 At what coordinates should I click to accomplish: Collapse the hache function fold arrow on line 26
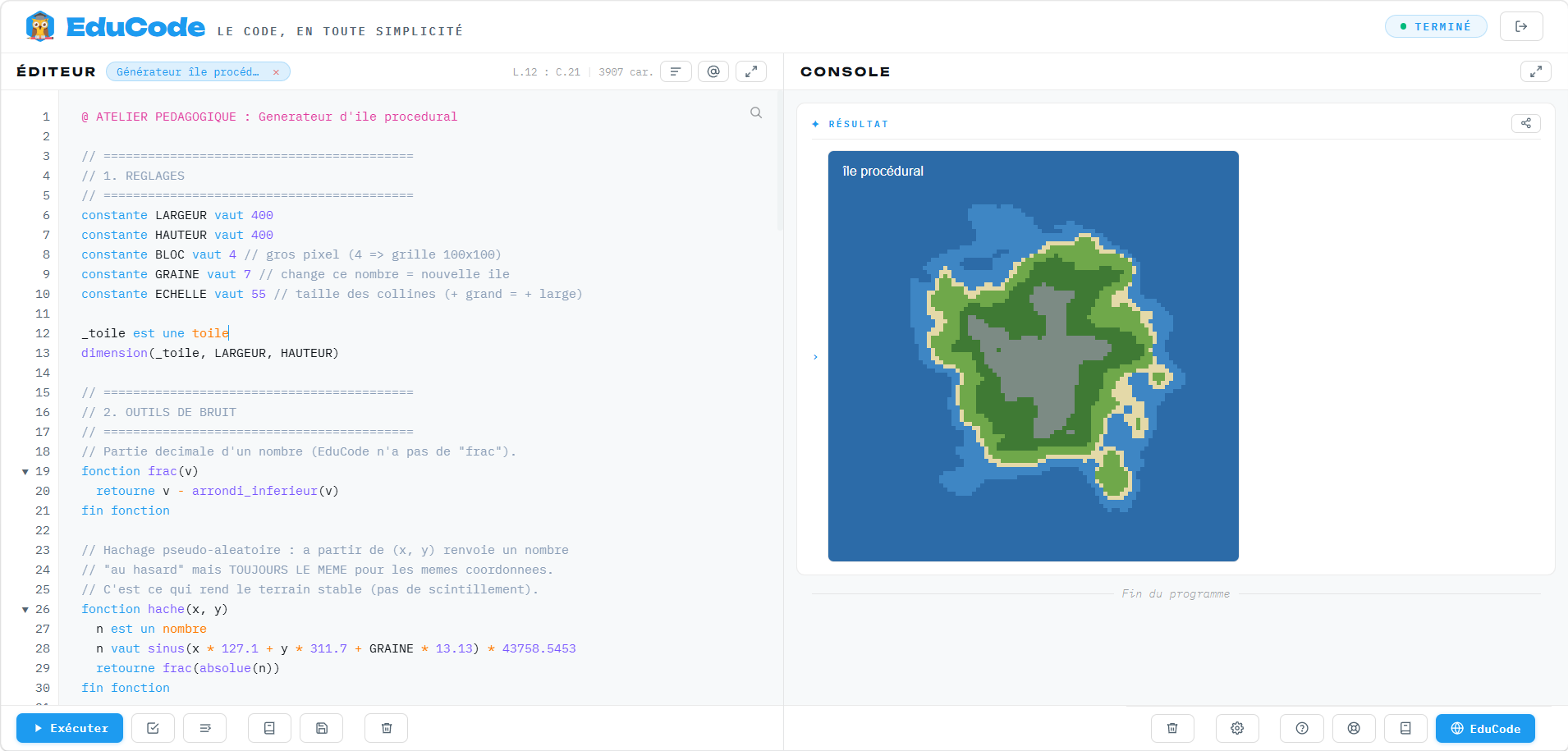[x=25, y=610]
